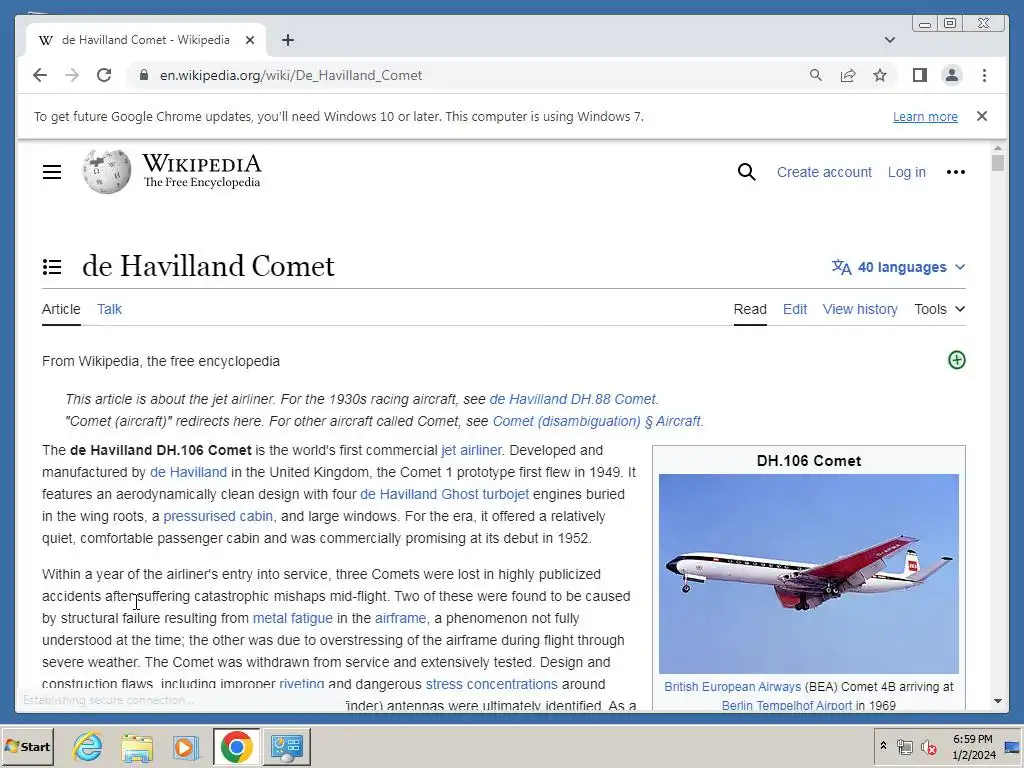Click the "DH.106 Comet" infobox title
Viewport: 1024px width, 768px height.
tap(808, 460)
